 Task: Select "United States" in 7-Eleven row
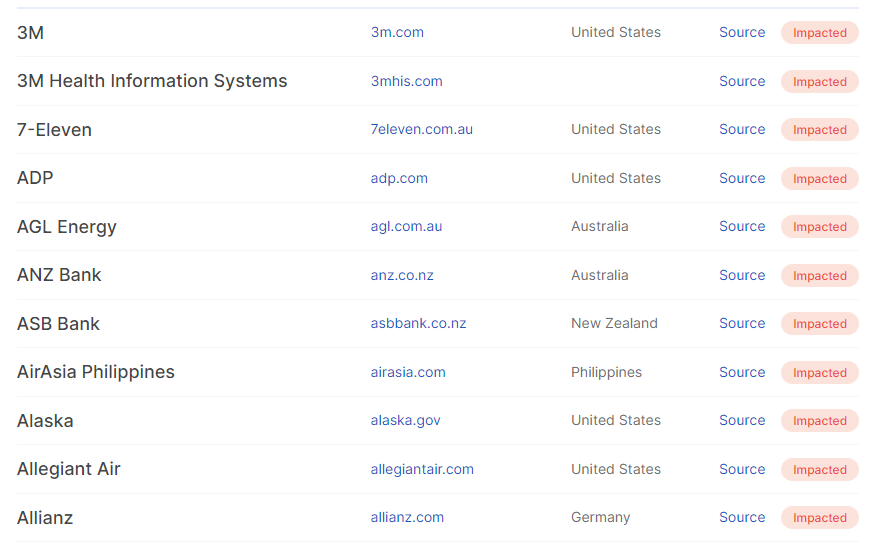coord(616,129)
